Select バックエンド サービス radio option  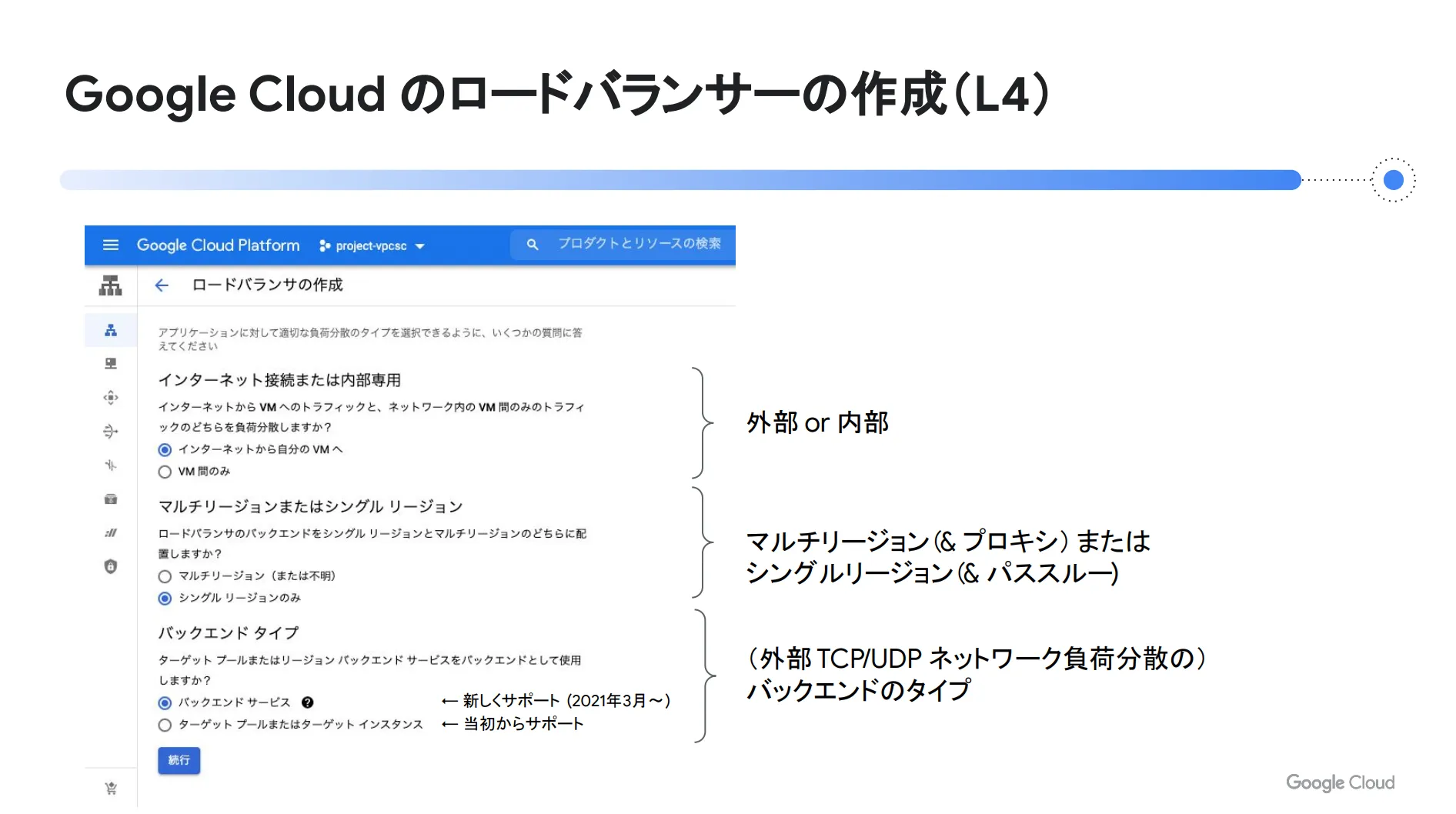pyautogui.click(x=165, y=703)
